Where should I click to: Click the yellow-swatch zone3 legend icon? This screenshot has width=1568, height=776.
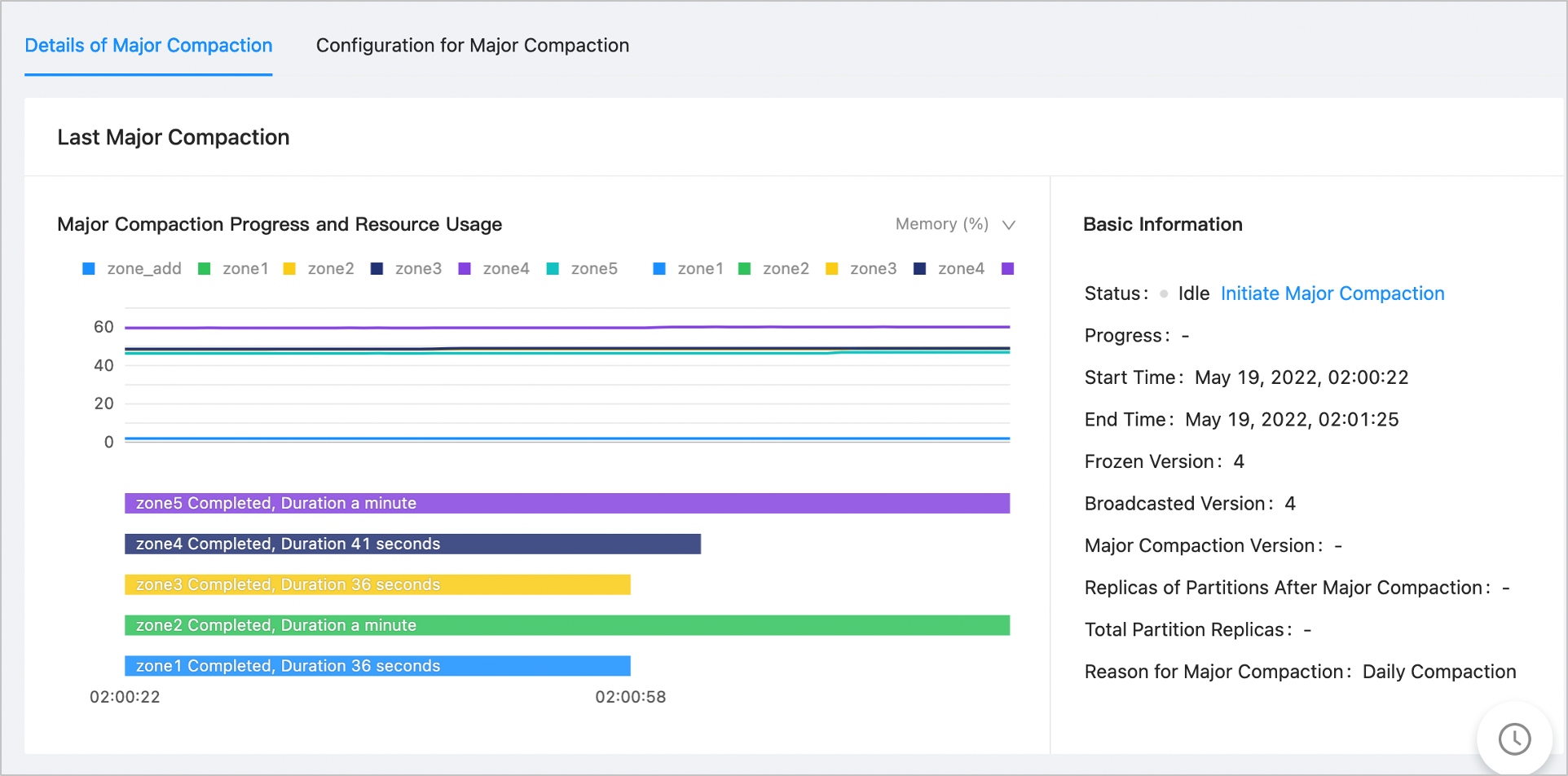click(832, 269)
